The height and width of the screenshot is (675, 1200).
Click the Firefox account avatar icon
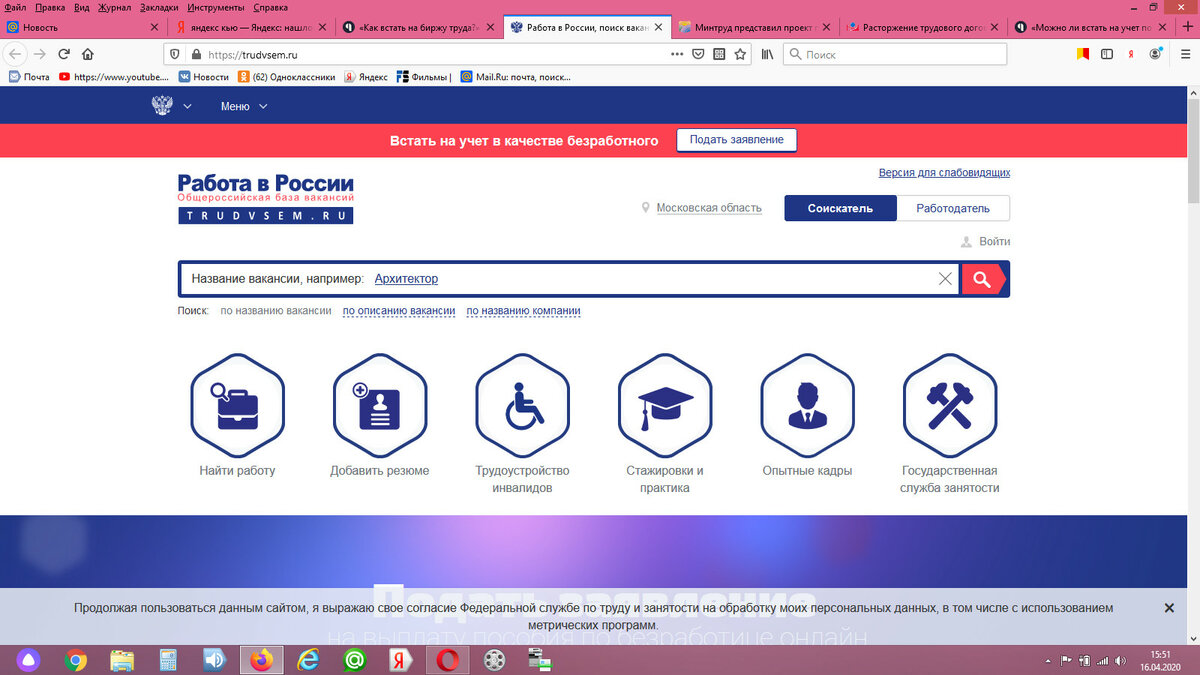click(1156, 54)
